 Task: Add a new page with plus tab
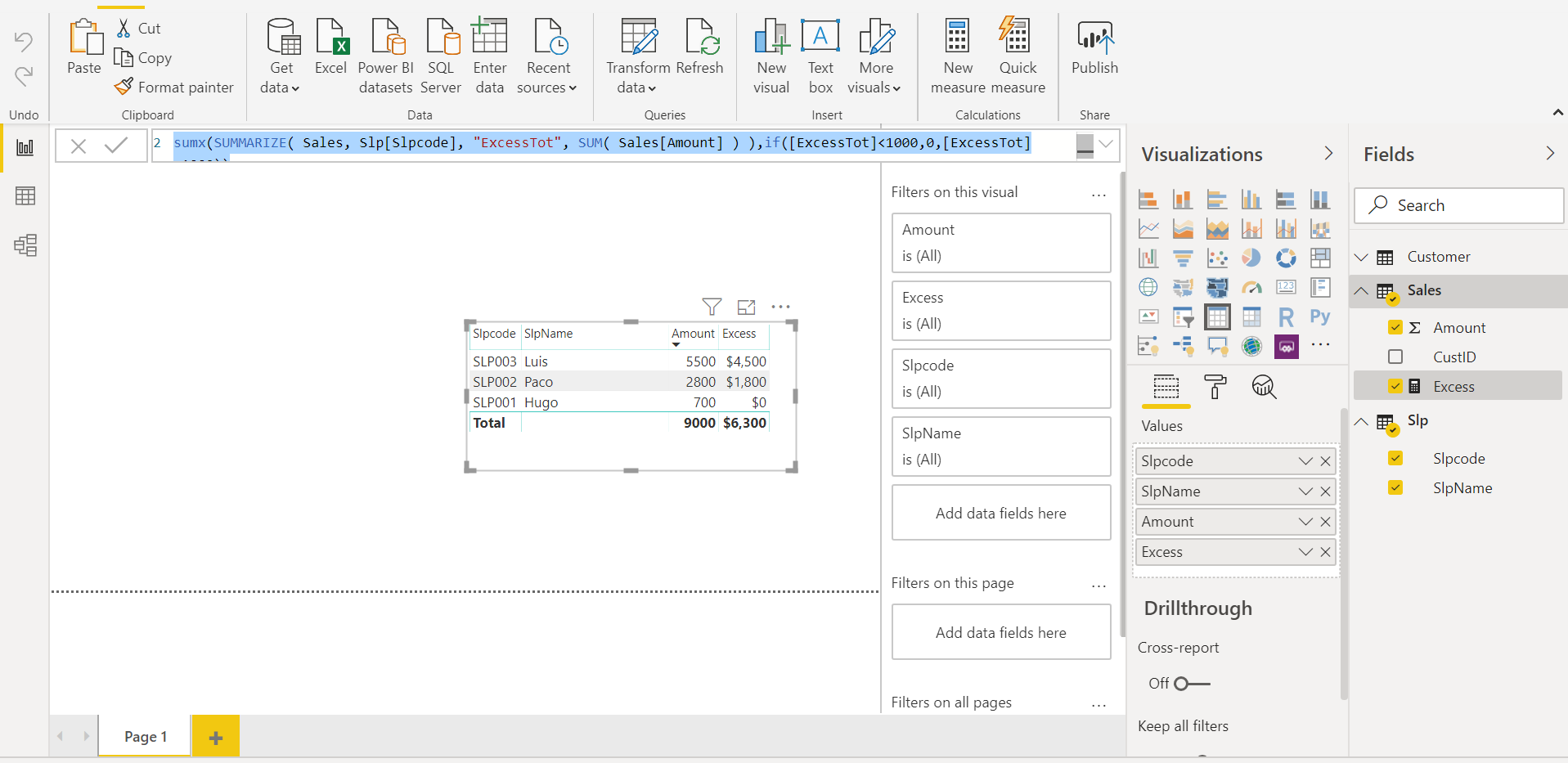point(216,736)
